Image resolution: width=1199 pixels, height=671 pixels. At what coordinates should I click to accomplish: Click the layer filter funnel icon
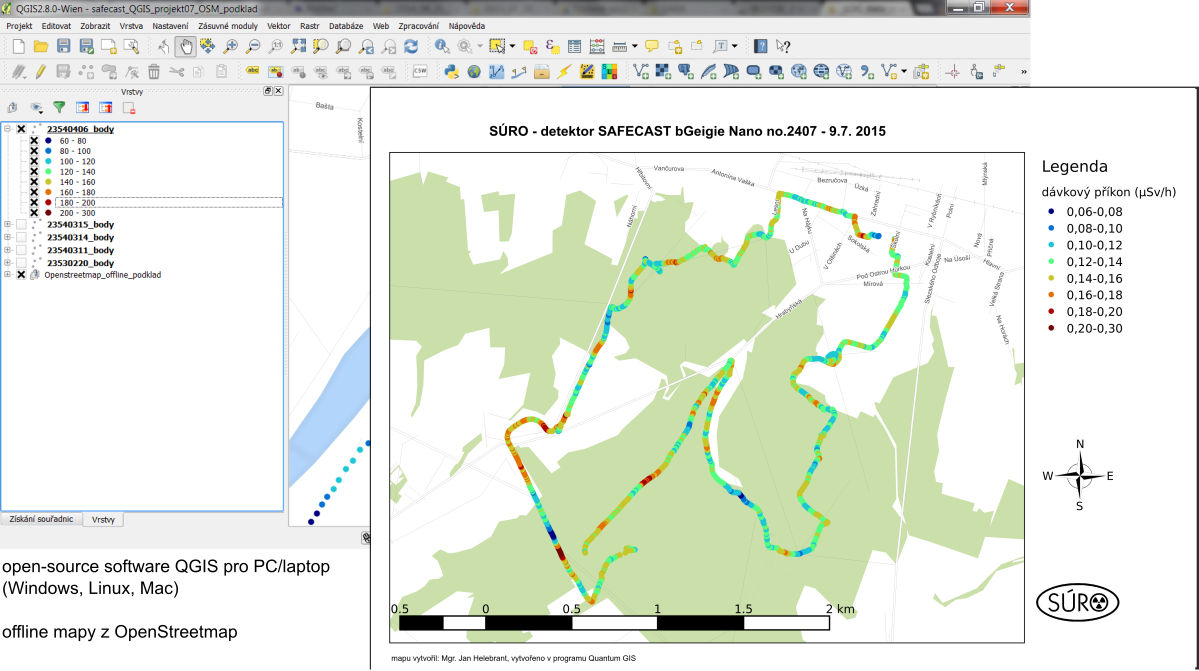59,108
